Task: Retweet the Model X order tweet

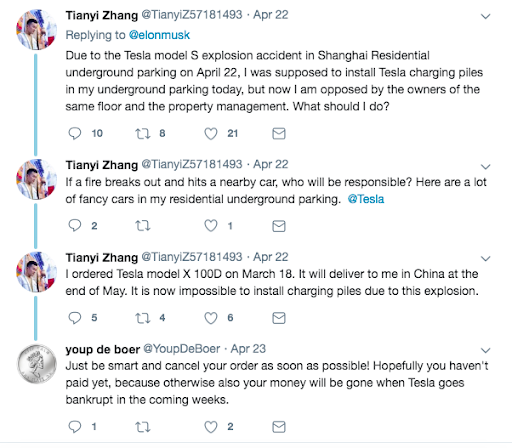Action: [143, 318]
